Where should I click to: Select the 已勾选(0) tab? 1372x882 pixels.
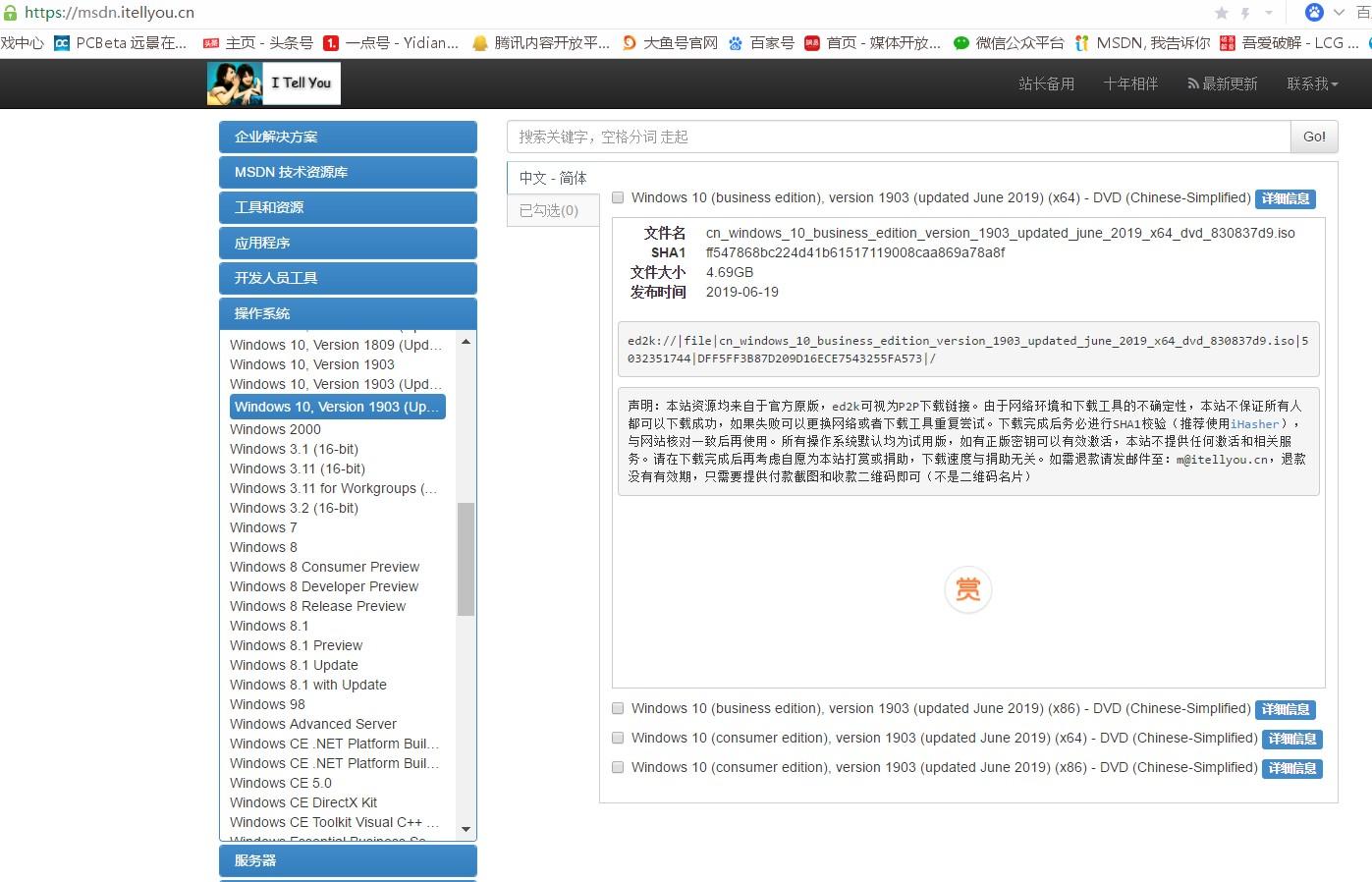coord(553,210)
